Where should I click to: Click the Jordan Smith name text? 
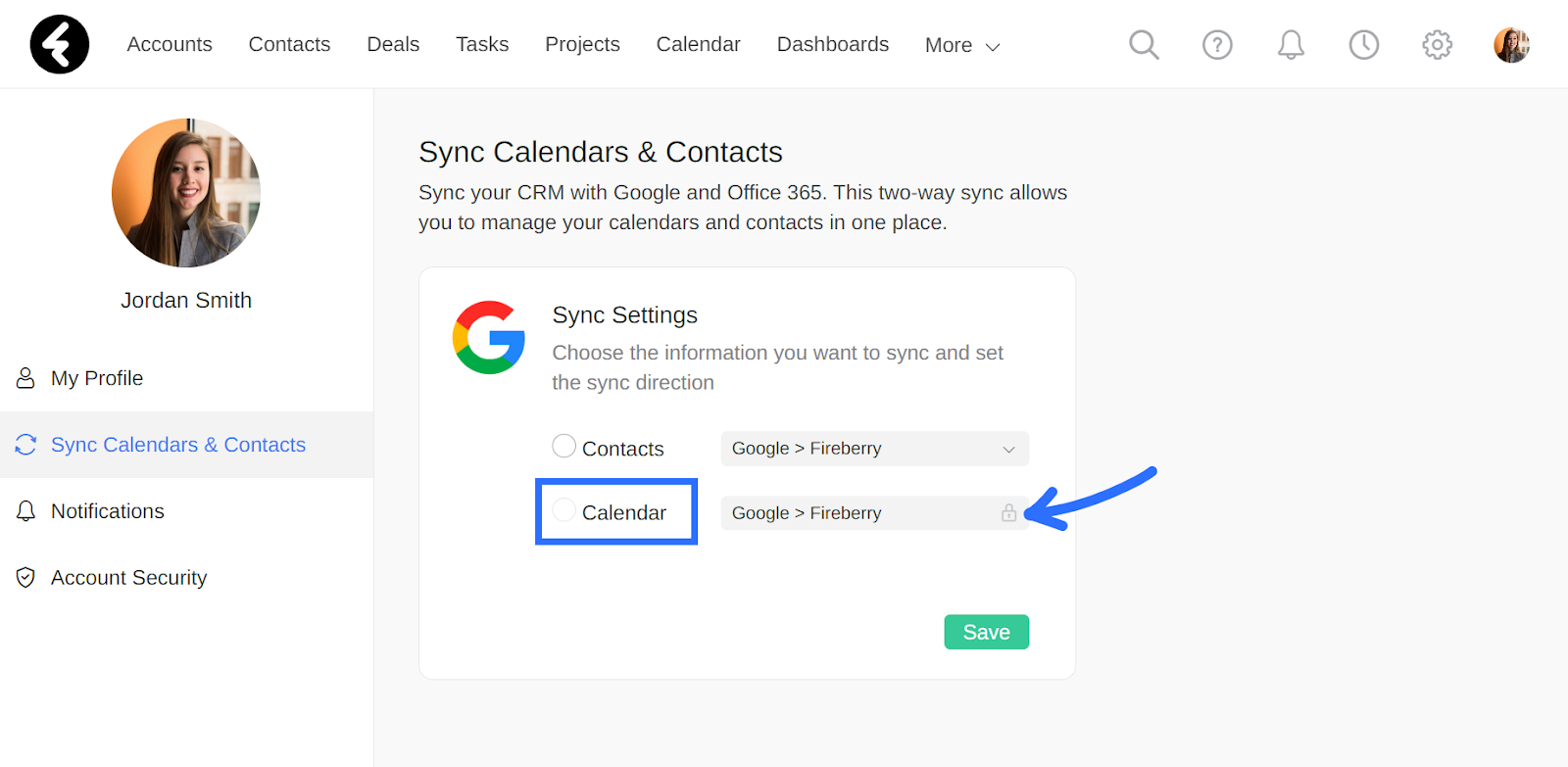(x=186, y=301)
